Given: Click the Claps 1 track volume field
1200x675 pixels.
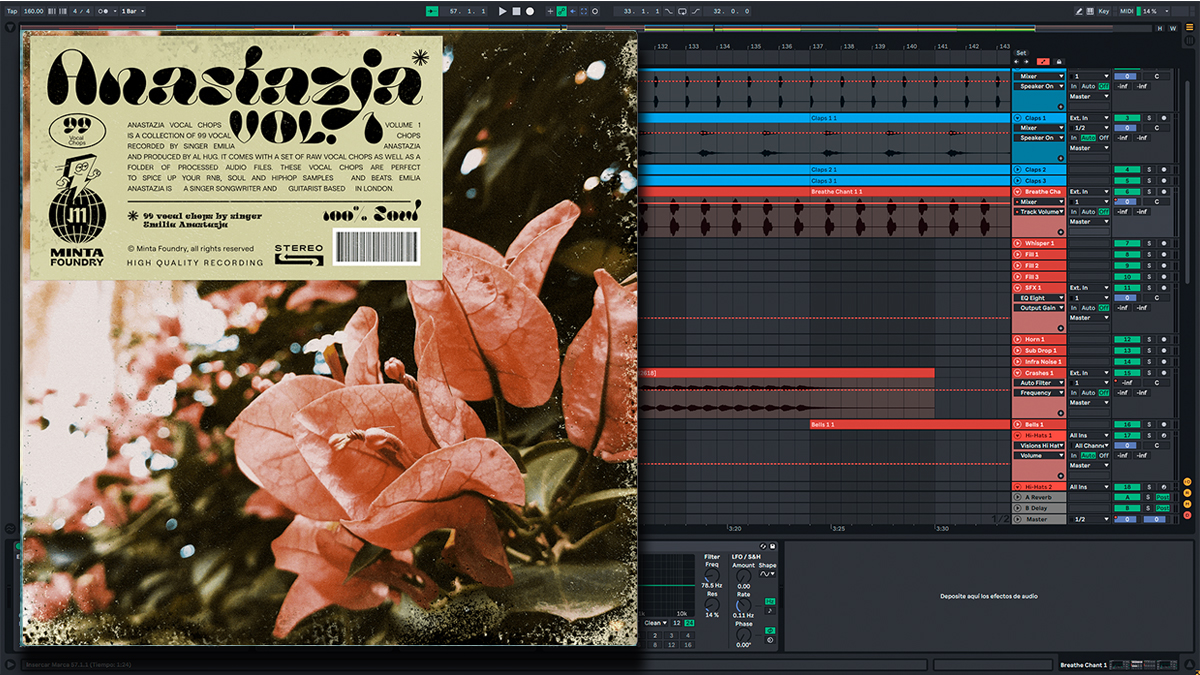Looking at the screenshot, I should [x=1126, y=128].
